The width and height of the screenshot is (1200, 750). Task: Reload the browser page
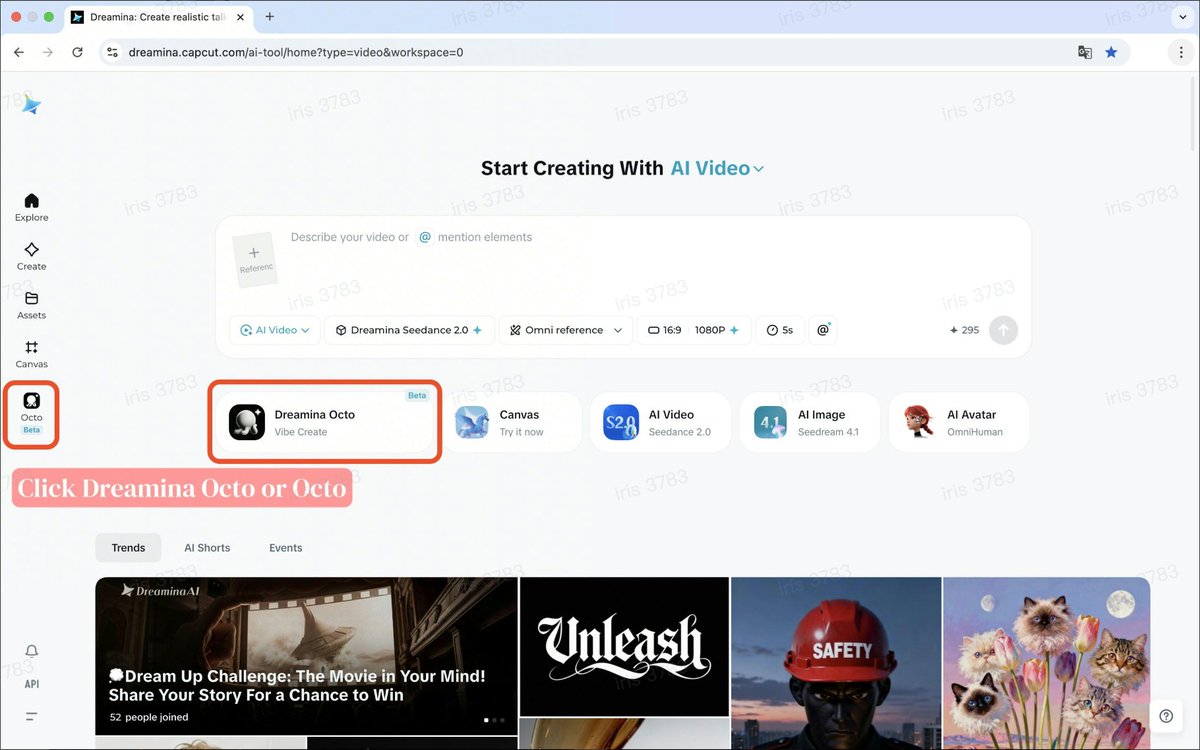pyautogui.click(x=77, y=52)
